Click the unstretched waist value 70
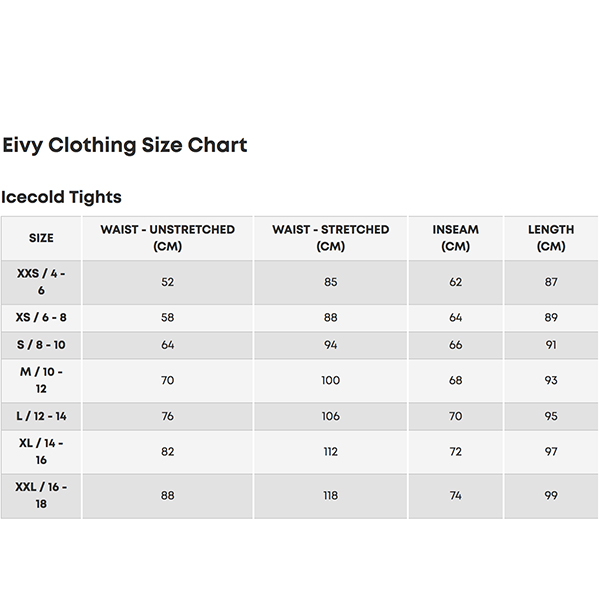600x600 pixels. point(168,380)
